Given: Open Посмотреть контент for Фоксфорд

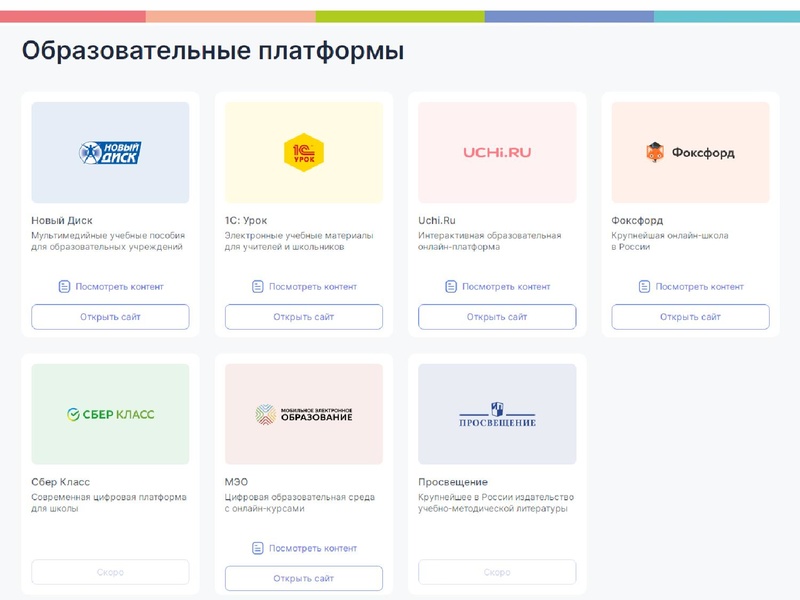Looking at the screenshot, I should click(x=692, y=284).
